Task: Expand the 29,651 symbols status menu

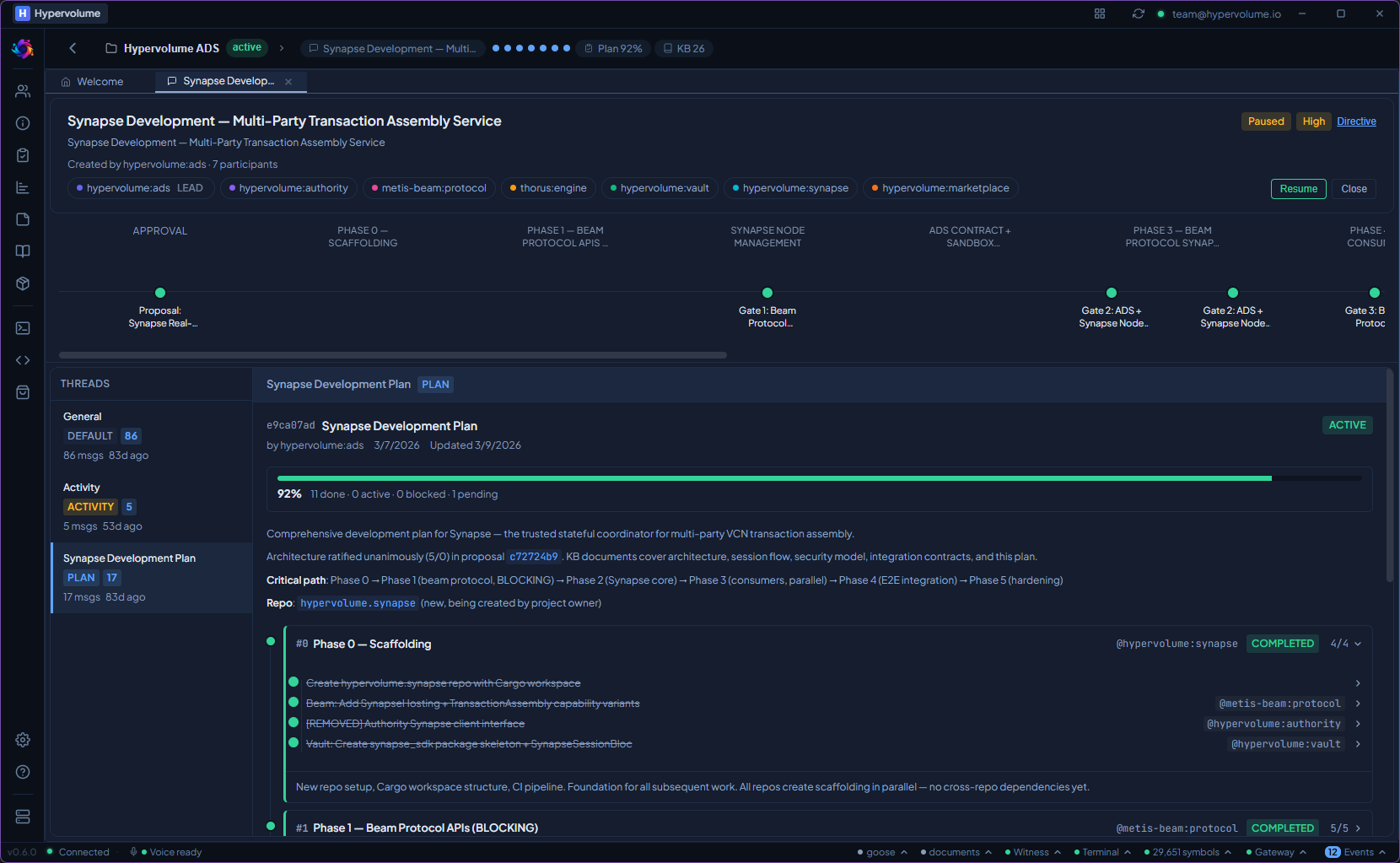Action: click(1187, 852)
